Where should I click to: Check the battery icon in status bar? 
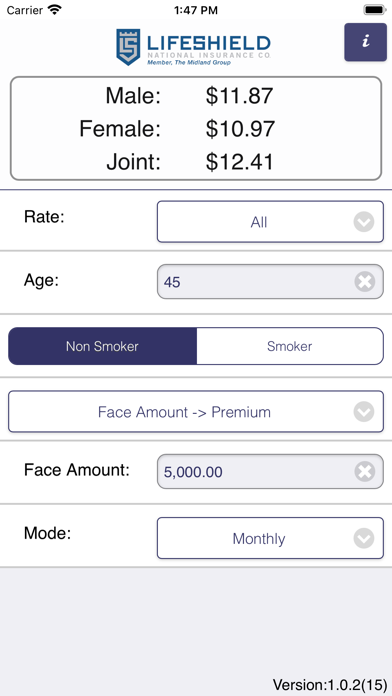(375, 10)
